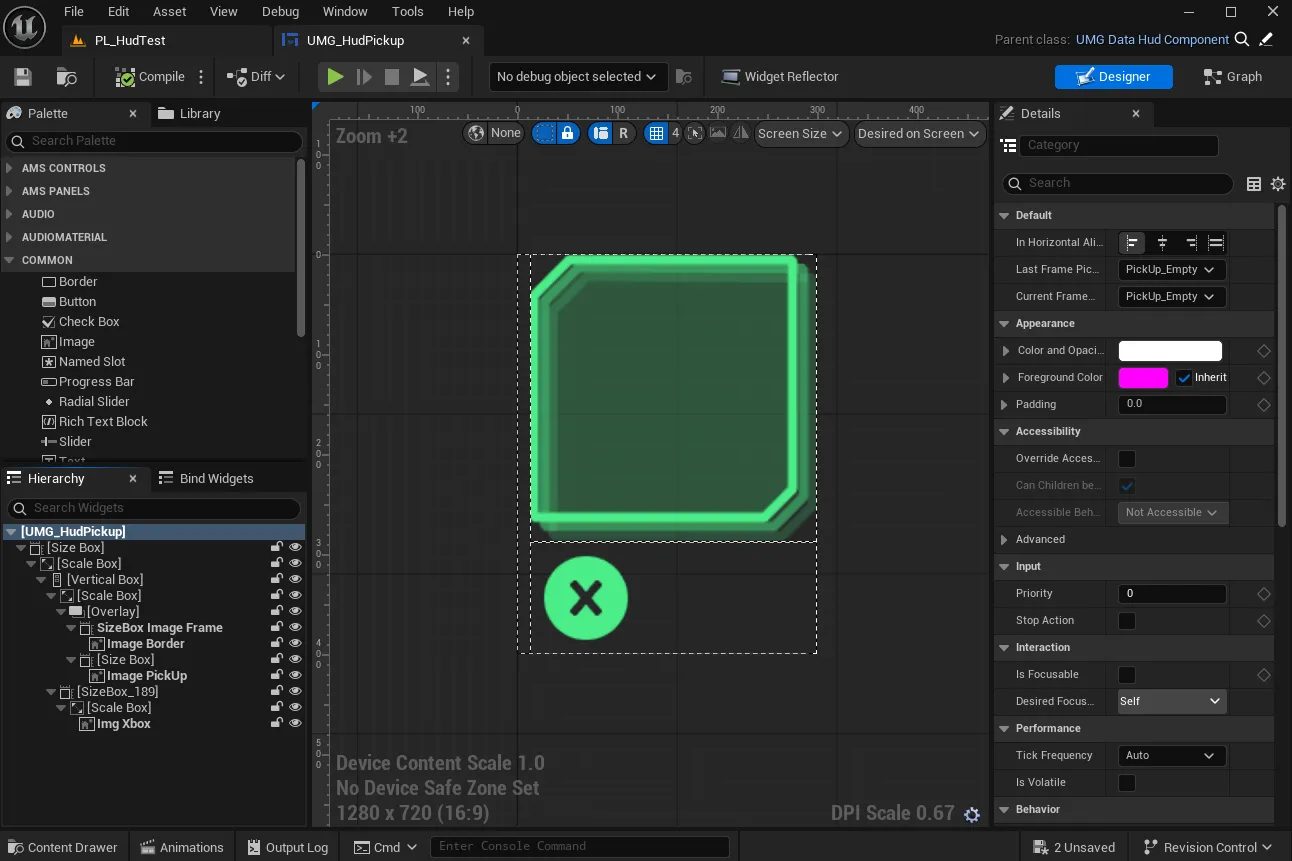
Task: Open the Screen Size dropdown
Action: coord(801,133)
